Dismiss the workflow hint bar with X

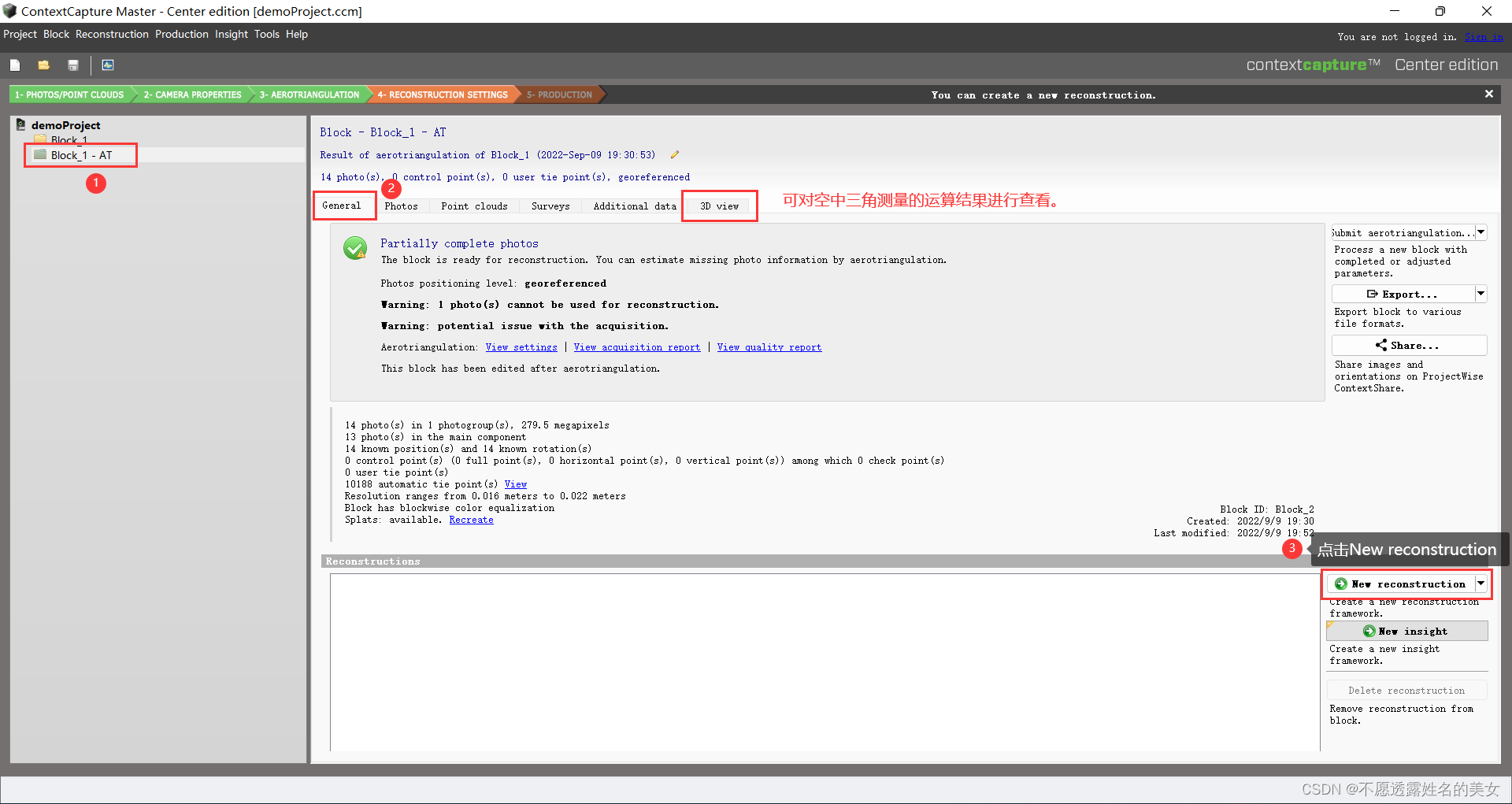[1488, 94]
